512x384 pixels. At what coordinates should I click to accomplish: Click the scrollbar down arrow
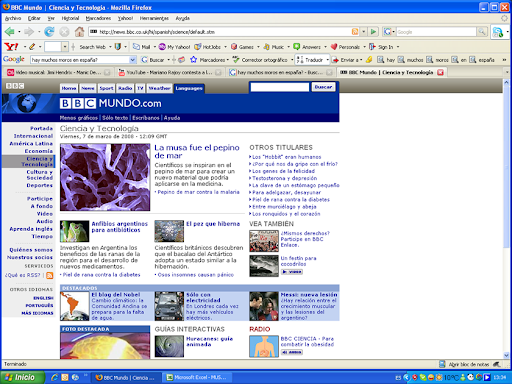click(506, 355)
